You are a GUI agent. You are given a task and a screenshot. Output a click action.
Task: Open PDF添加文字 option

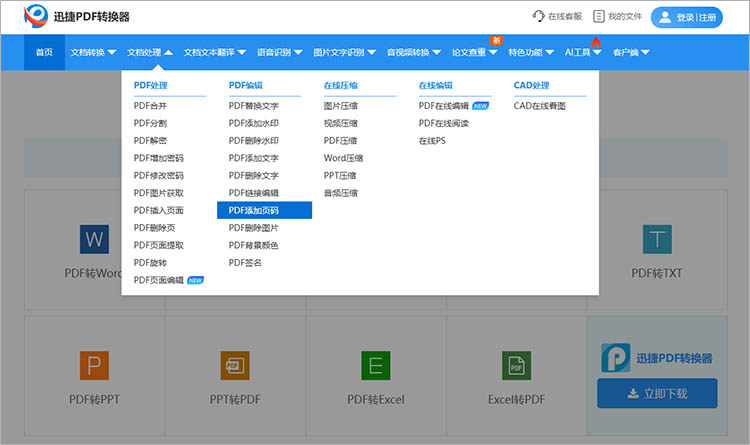254,158
